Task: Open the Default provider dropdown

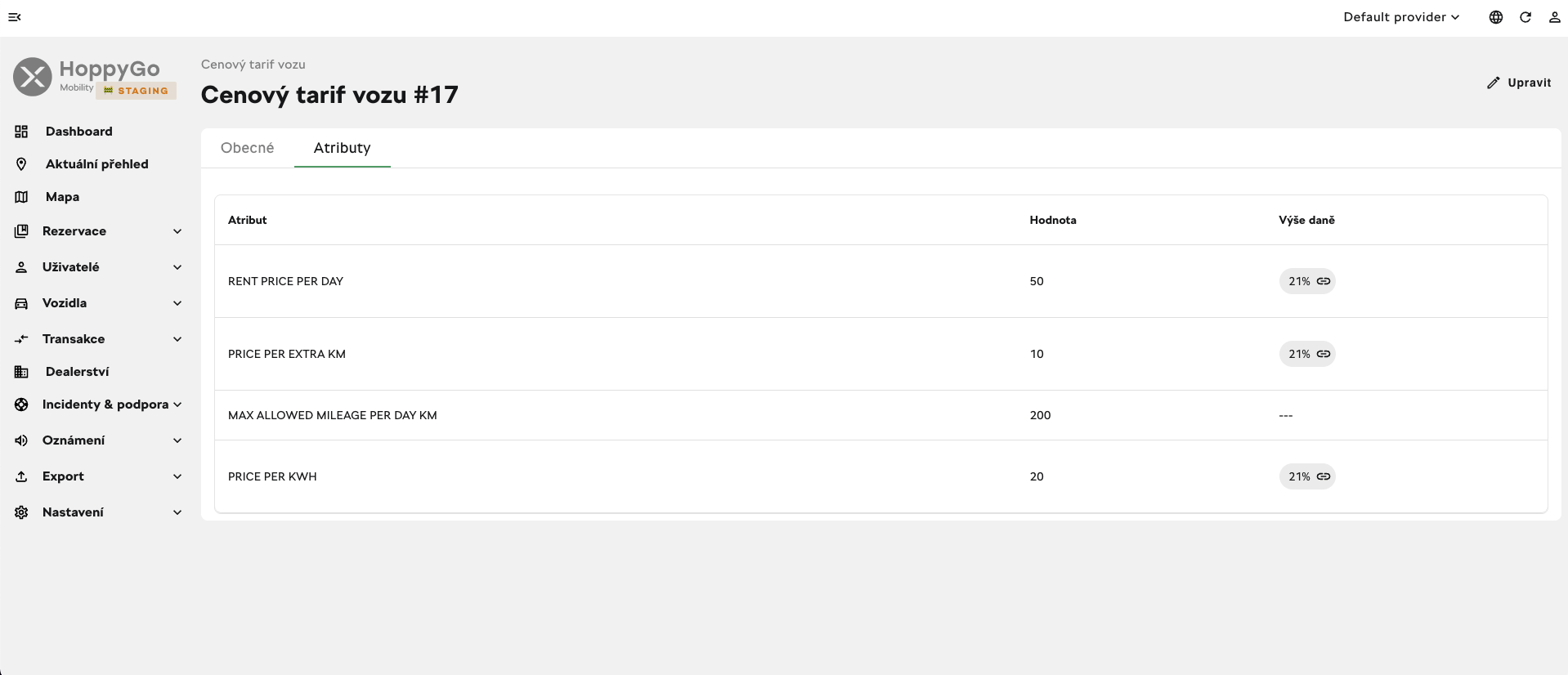Action: click(1401, 17)
